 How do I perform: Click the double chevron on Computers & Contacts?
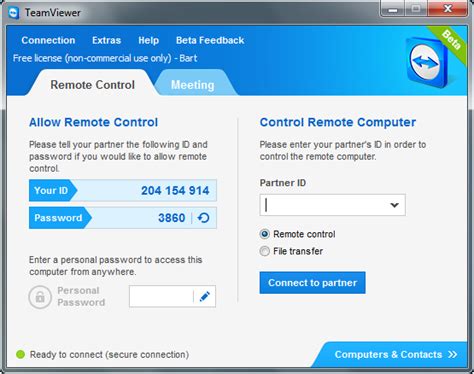(x=453, y=354)
